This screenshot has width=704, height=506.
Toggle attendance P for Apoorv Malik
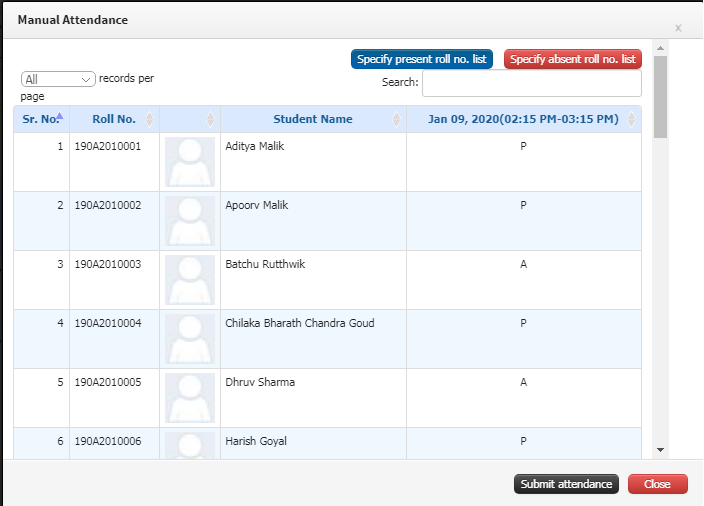tap(523, 205)
